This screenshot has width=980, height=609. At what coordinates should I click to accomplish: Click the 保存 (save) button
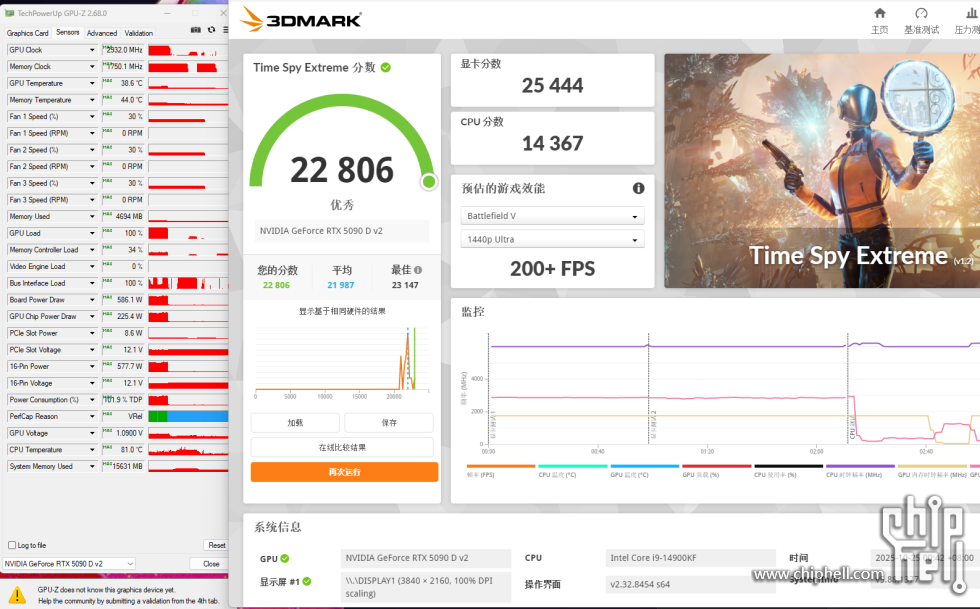tap(389, 423)
